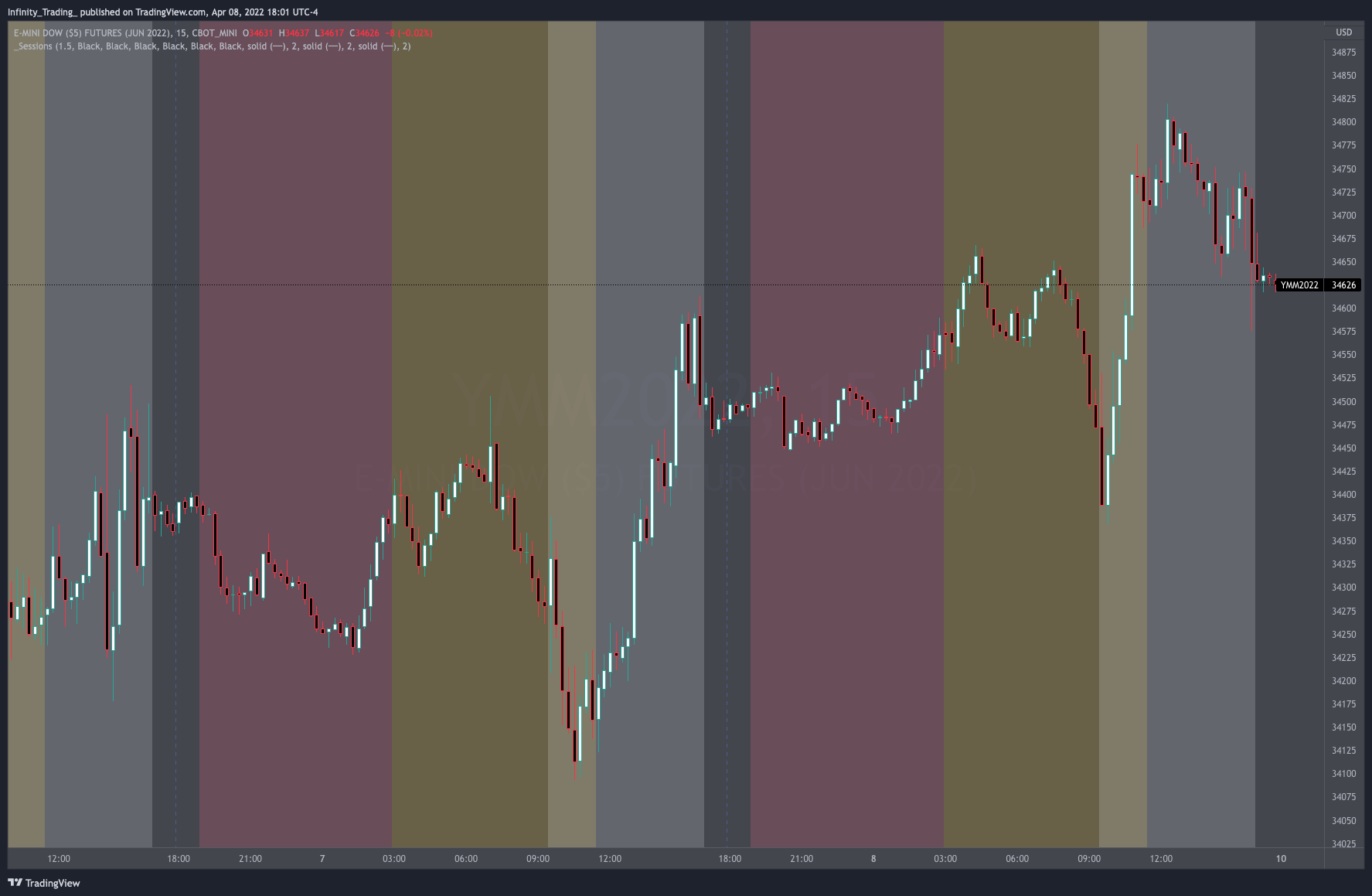Click the 34100 price axis label
This screenshot has height=896, width=1372.
1343,774
